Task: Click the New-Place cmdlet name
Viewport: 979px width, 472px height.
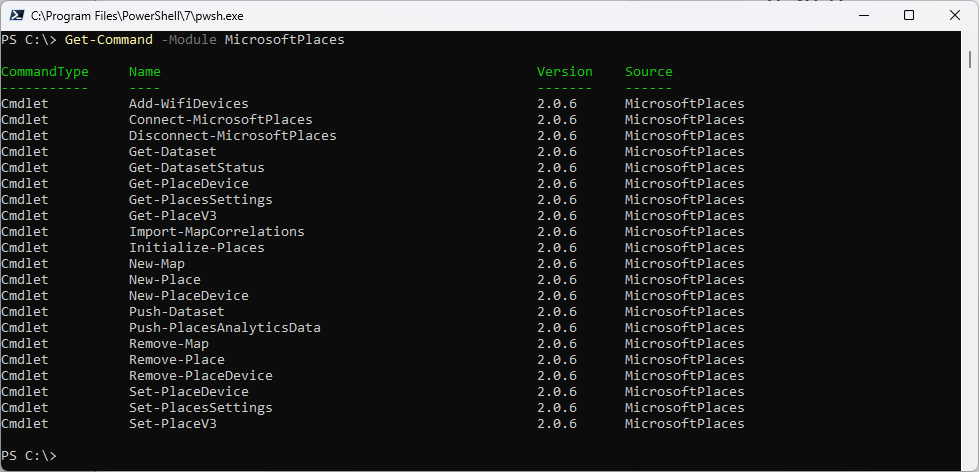Action: pyautogui.click(x=165, y=280)
